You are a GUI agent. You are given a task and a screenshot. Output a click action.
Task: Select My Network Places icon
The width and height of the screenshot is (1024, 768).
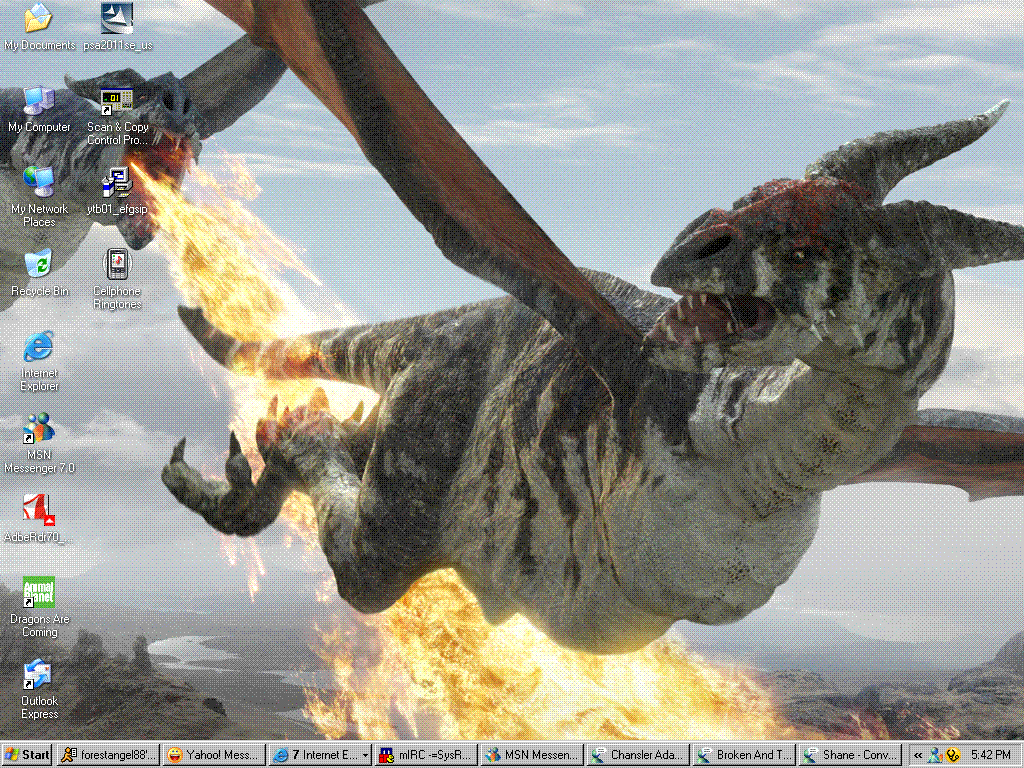click(x=39, y=197)
